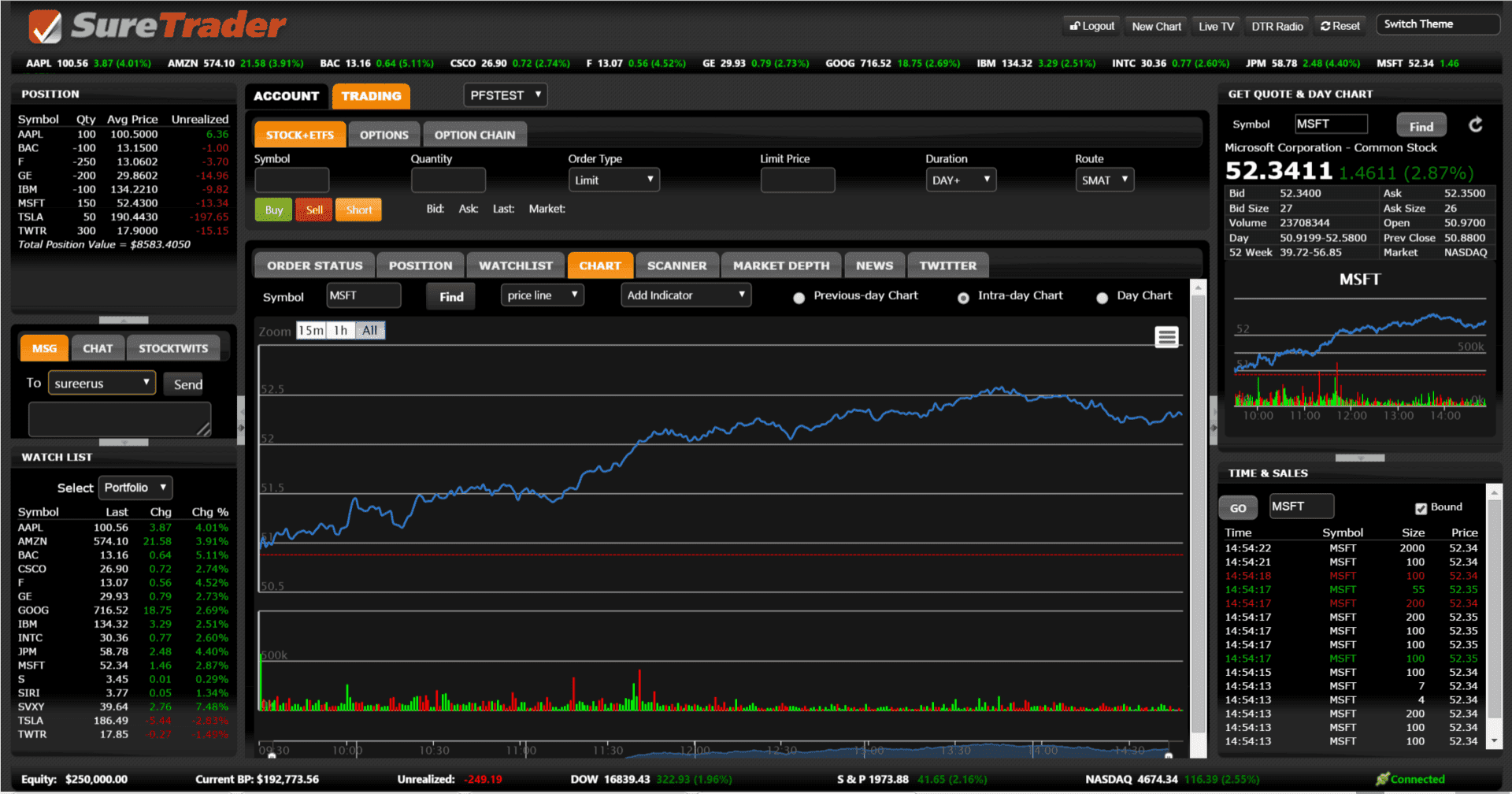Open the price line chart type dropdown
Image resolution: width=1512 pixels, height=794 pixels.
(542, 295)
